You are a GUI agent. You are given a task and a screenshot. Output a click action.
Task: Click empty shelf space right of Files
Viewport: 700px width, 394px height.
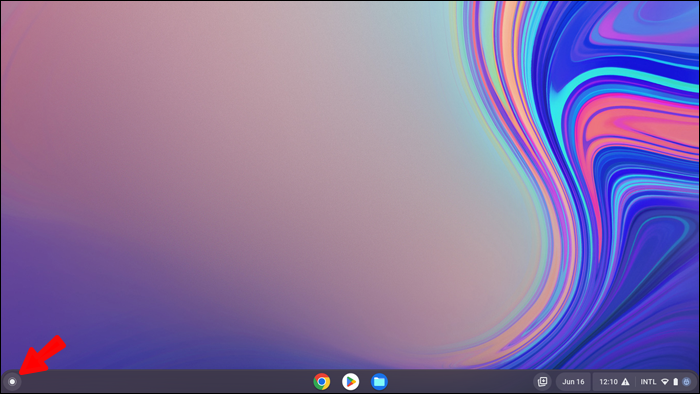pyautogui.click(x=460, y=382)
